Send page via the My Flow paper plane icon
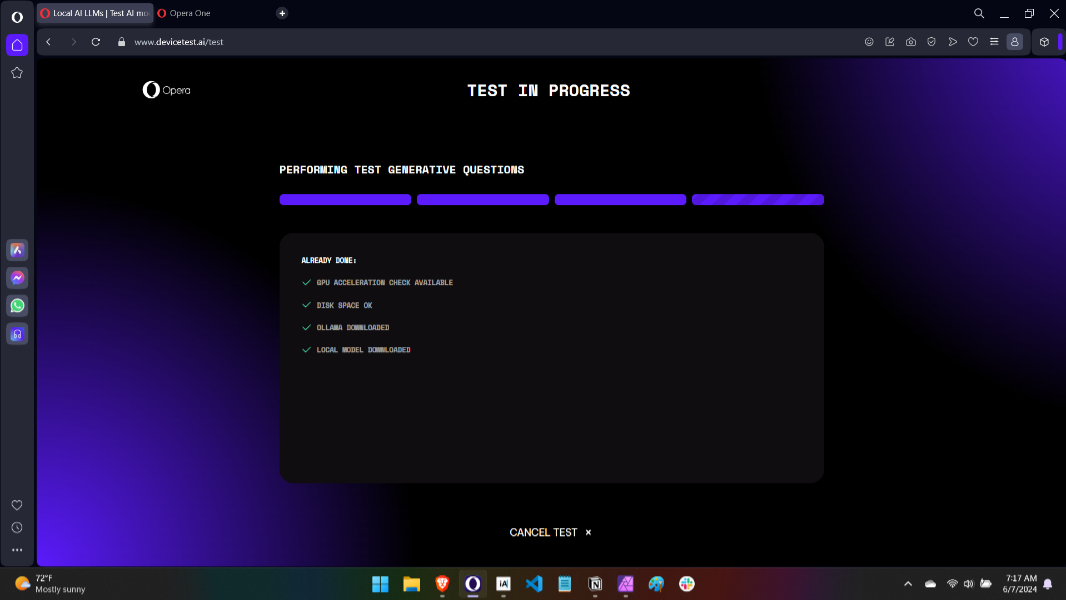Viewport: 1066px width, 600px height. 952,42
